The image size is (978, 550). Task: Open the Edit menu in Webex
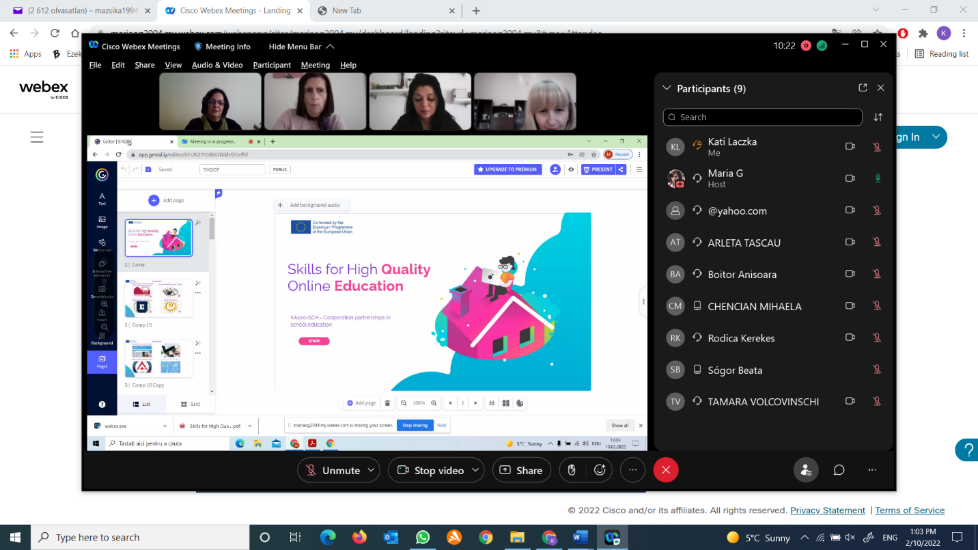118,65
